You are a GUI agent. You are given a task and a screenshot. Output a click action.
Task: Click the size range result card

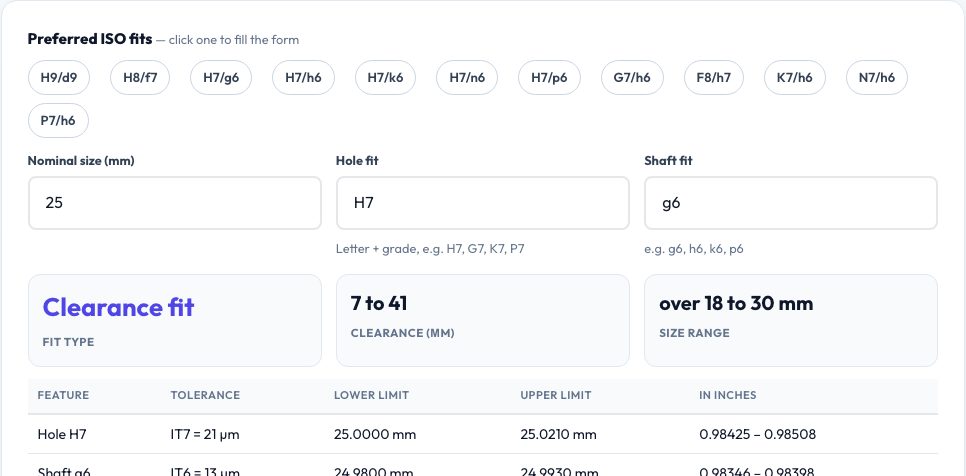(x=790, y=320)
